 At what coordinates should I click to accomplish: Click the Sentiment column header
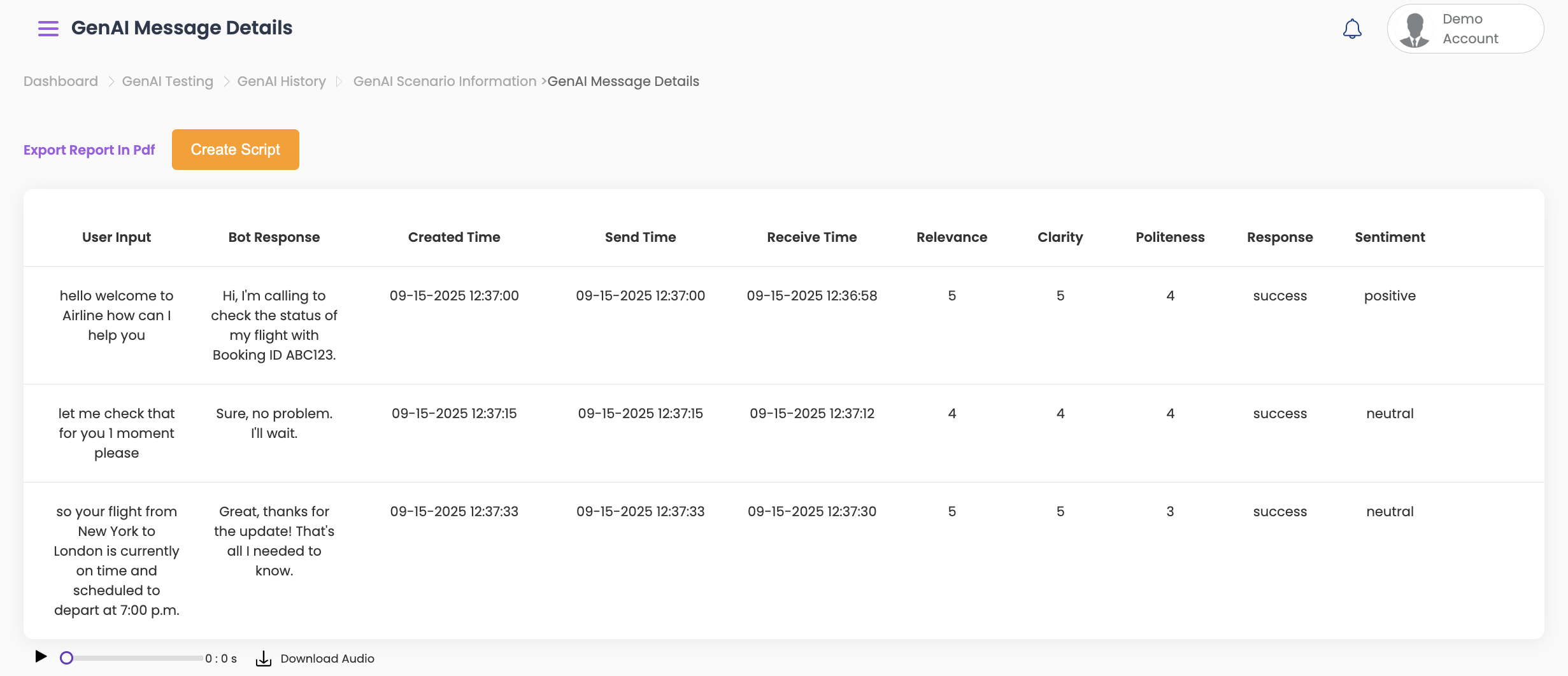click(1390, 237)
